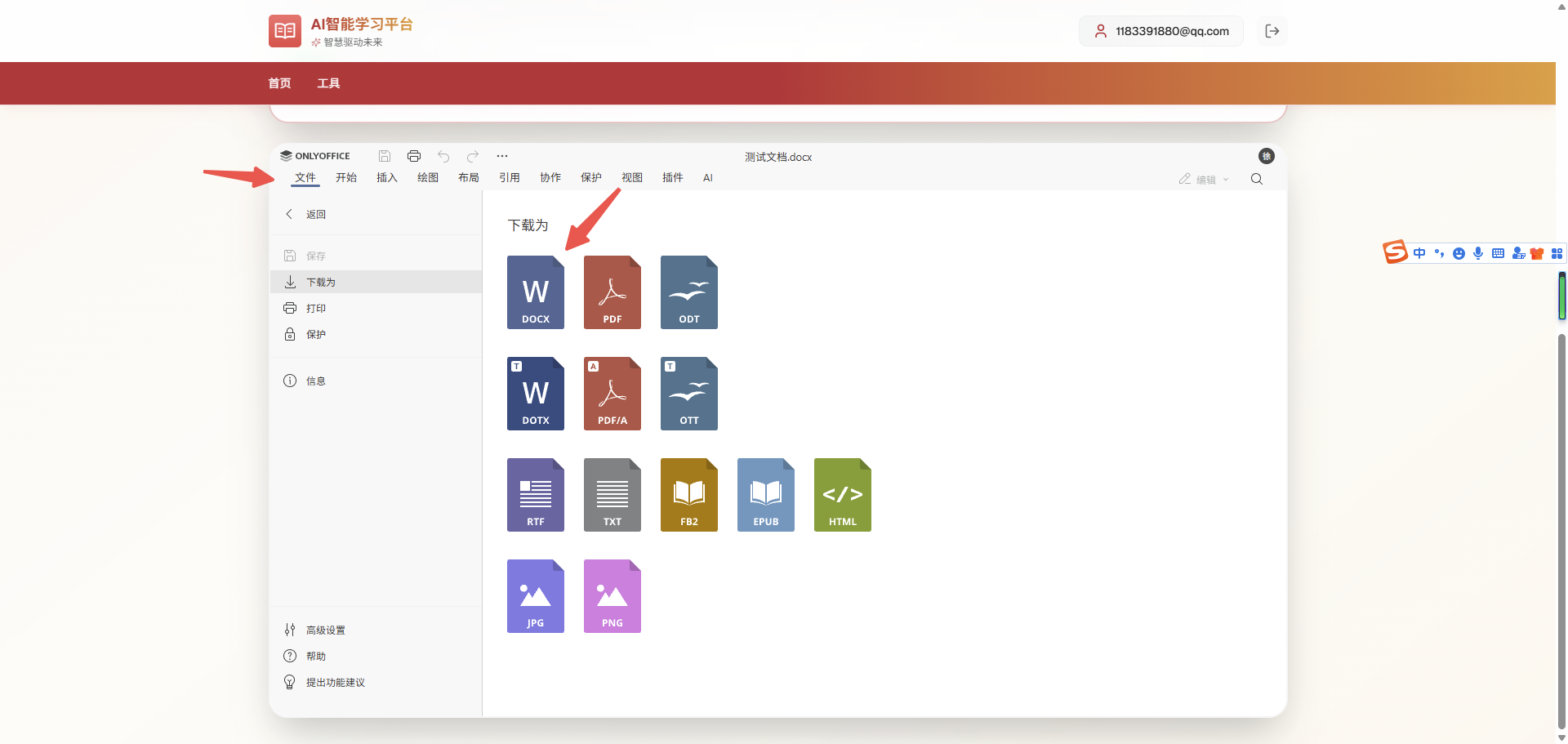Choose 打印 in the file sidebar
Screen dimensions: 1568x744
(x=376, y=308)
